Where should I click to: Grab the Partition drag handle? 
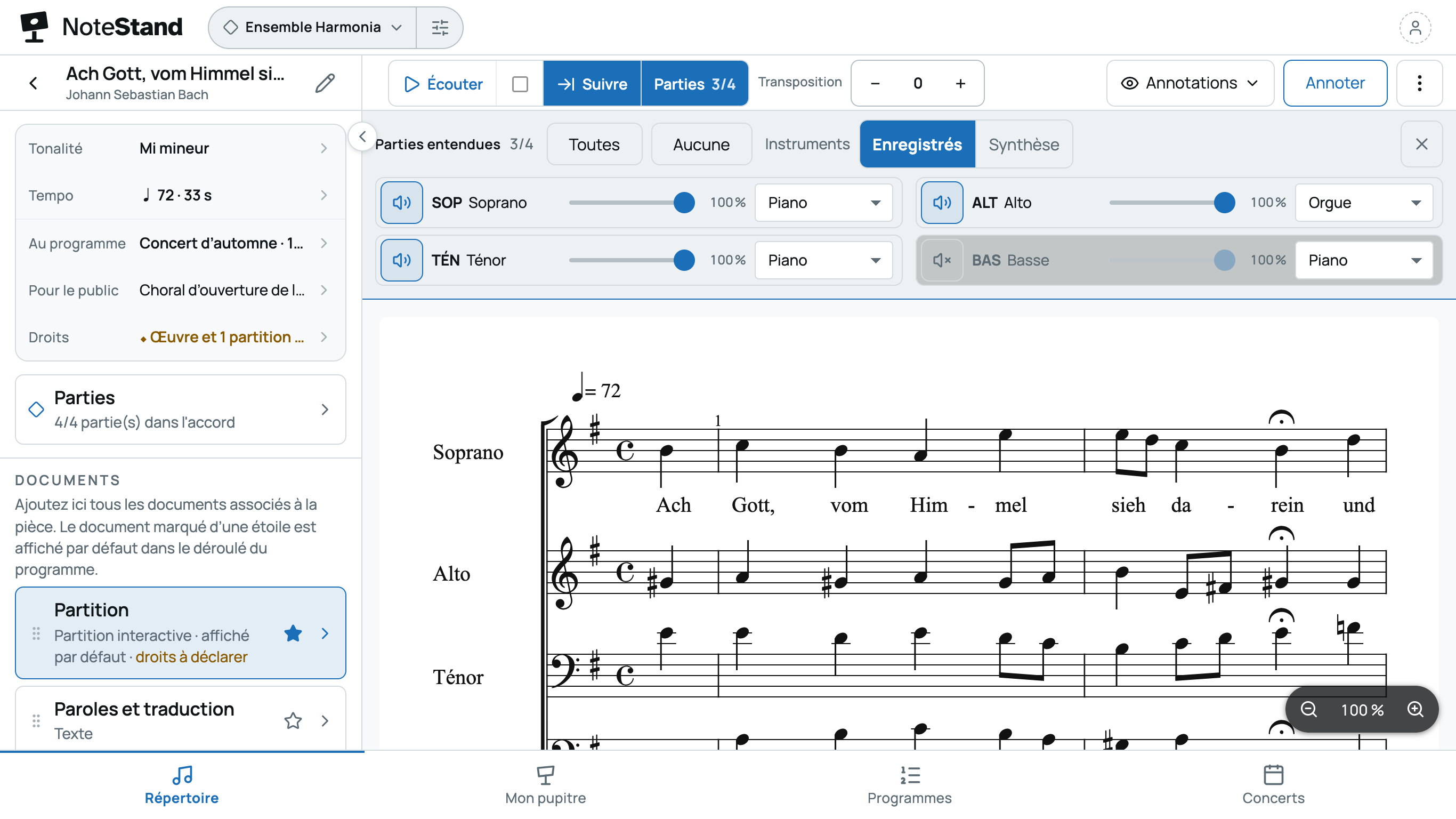point(36,633)
